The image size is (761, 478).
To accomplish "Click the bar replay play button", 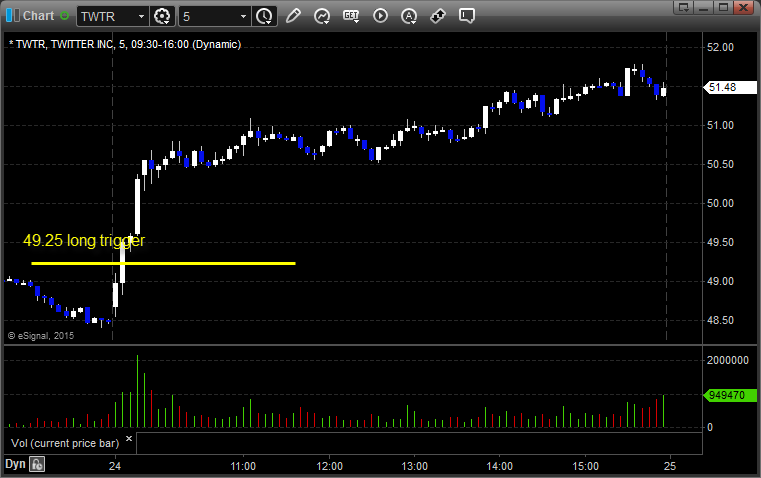I will (x=380, y=16).
